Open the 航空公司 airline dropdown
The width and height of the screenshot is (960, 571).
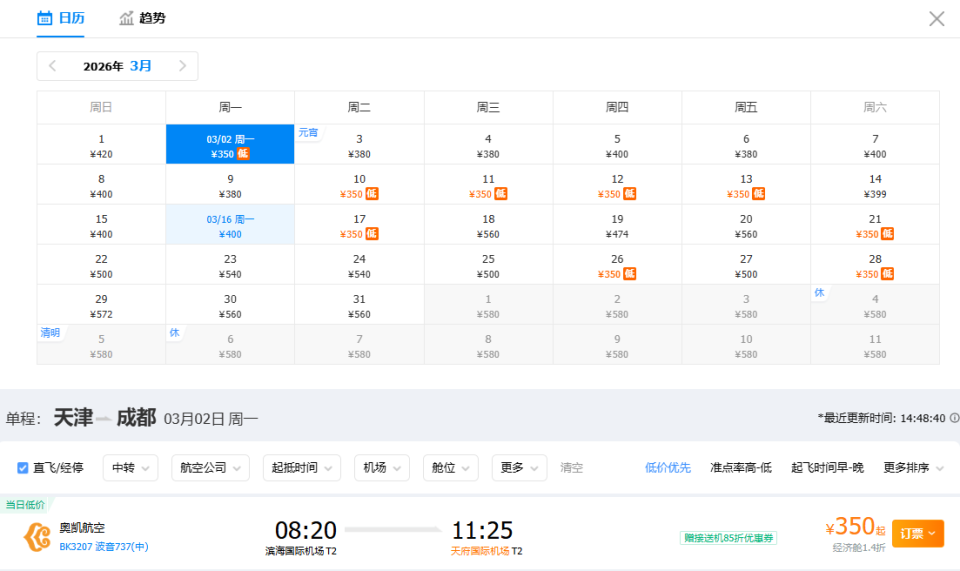pyautogui.click(x=210, y=468)
